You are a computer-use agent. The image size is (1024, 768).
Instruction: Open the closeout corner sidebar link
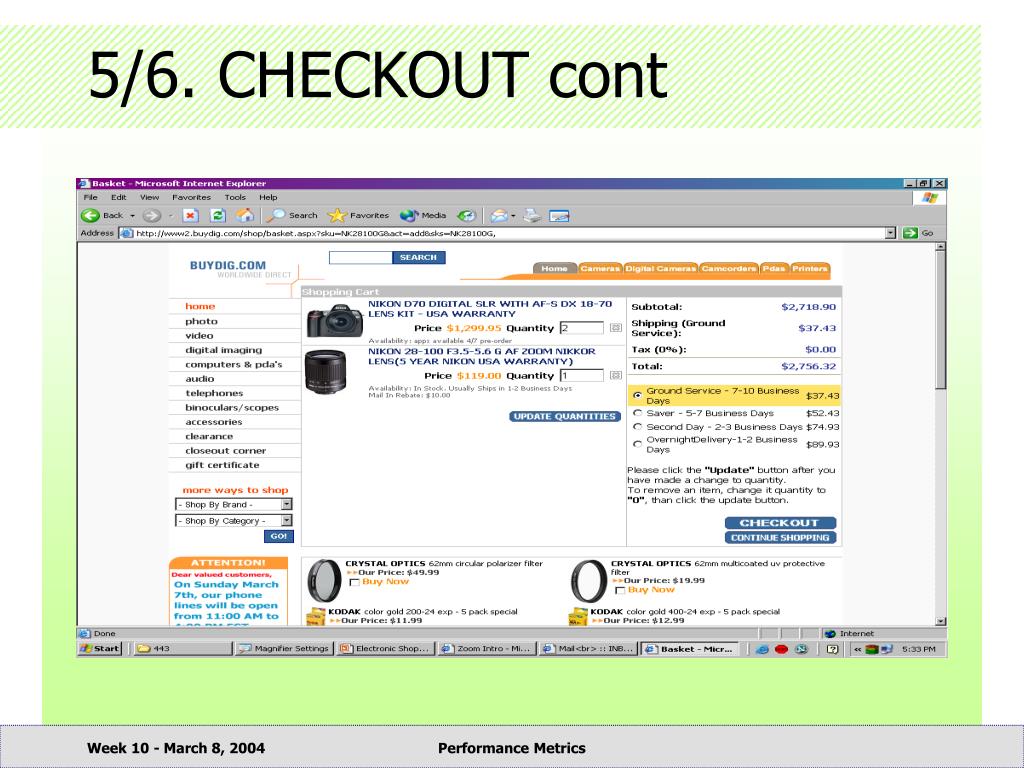click(225, 451)
